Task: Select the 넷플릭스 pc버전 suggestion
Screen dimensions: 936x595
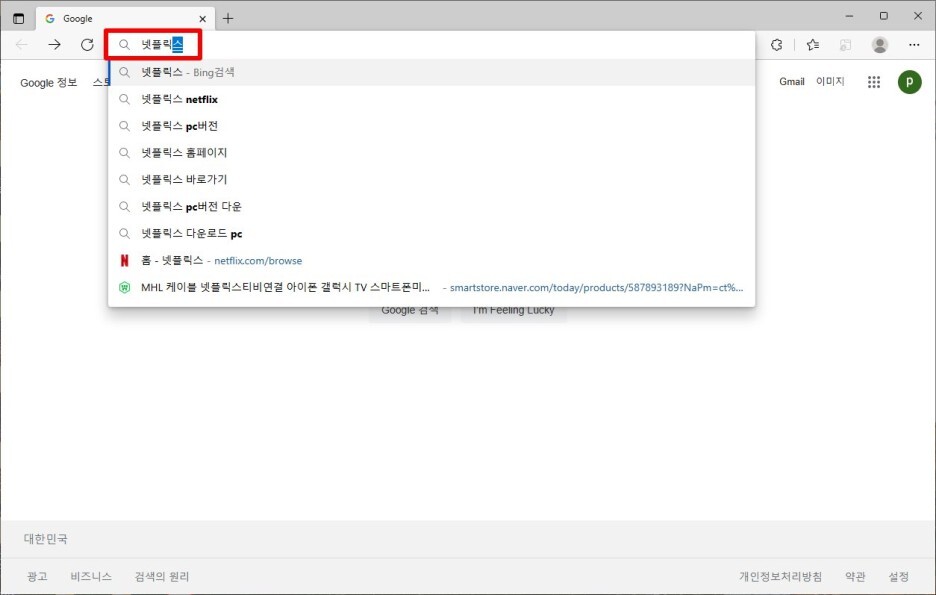Action: click(432, 126)
